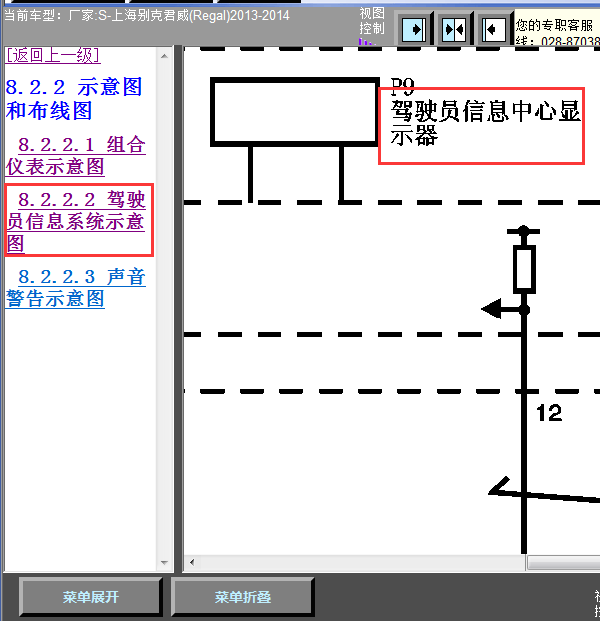Screen dimensions: 600x621
Task: Open 8.2.2.1 组合仪表示意图 link
Action: 76,156
